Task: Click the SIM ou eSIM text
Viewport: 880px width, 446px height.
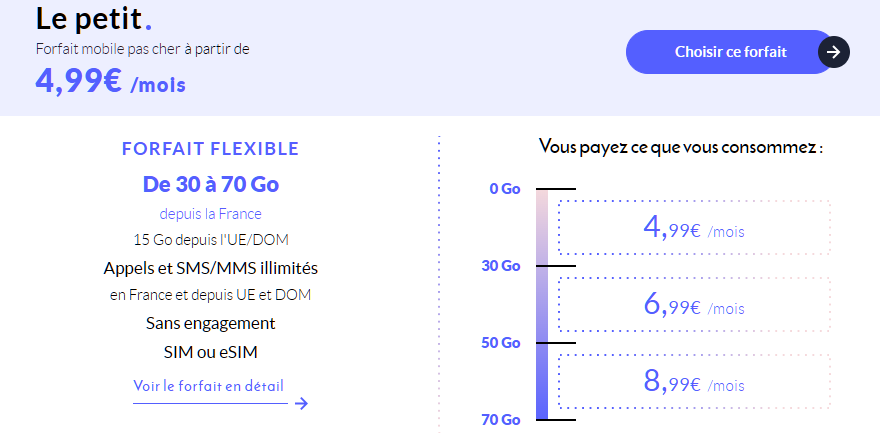Action: (x=210, y=352)
